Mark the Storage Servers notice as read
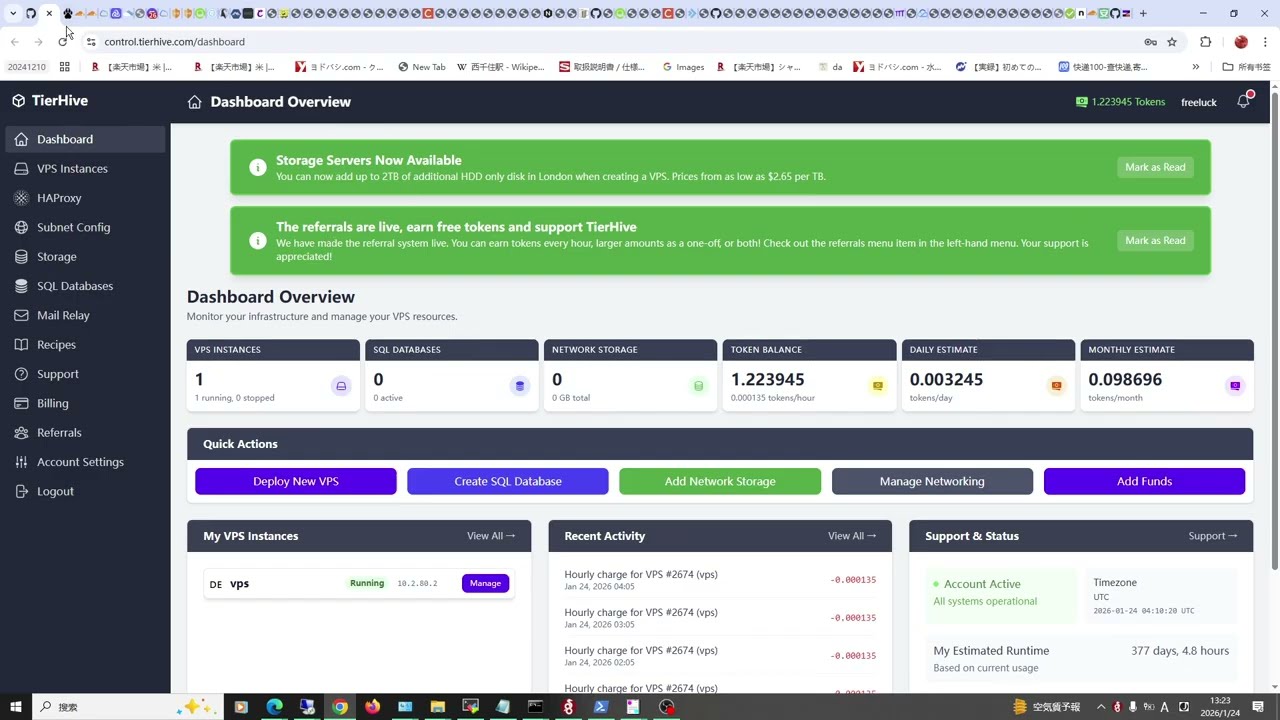Screen dimensions: 1280x720 click(x=1155, y=167)
